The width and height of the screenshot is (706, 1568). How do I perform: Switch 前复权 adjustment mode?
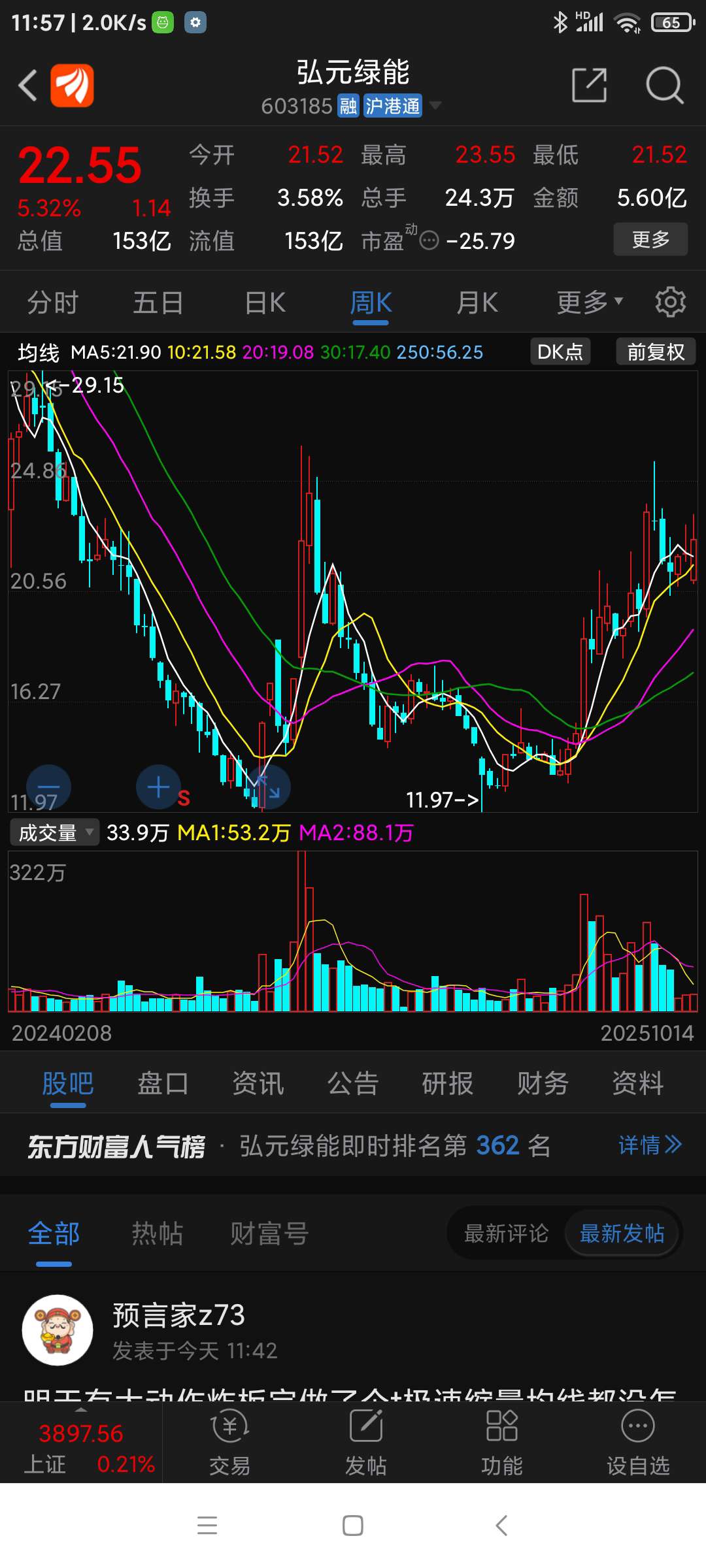click(x=656, y=351)
